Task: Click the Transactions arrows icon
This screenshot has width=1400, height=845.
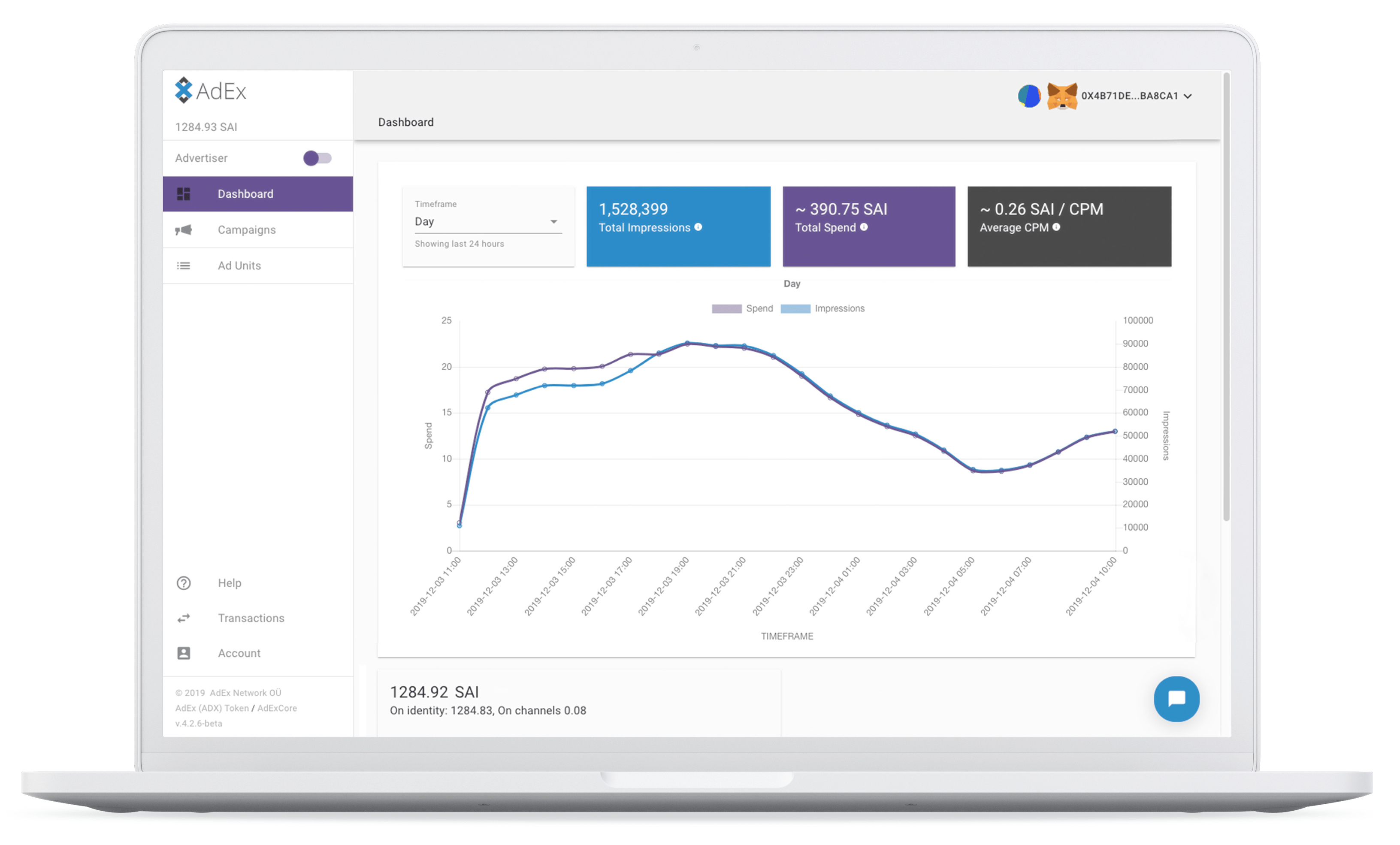Action: coord(184,619)
